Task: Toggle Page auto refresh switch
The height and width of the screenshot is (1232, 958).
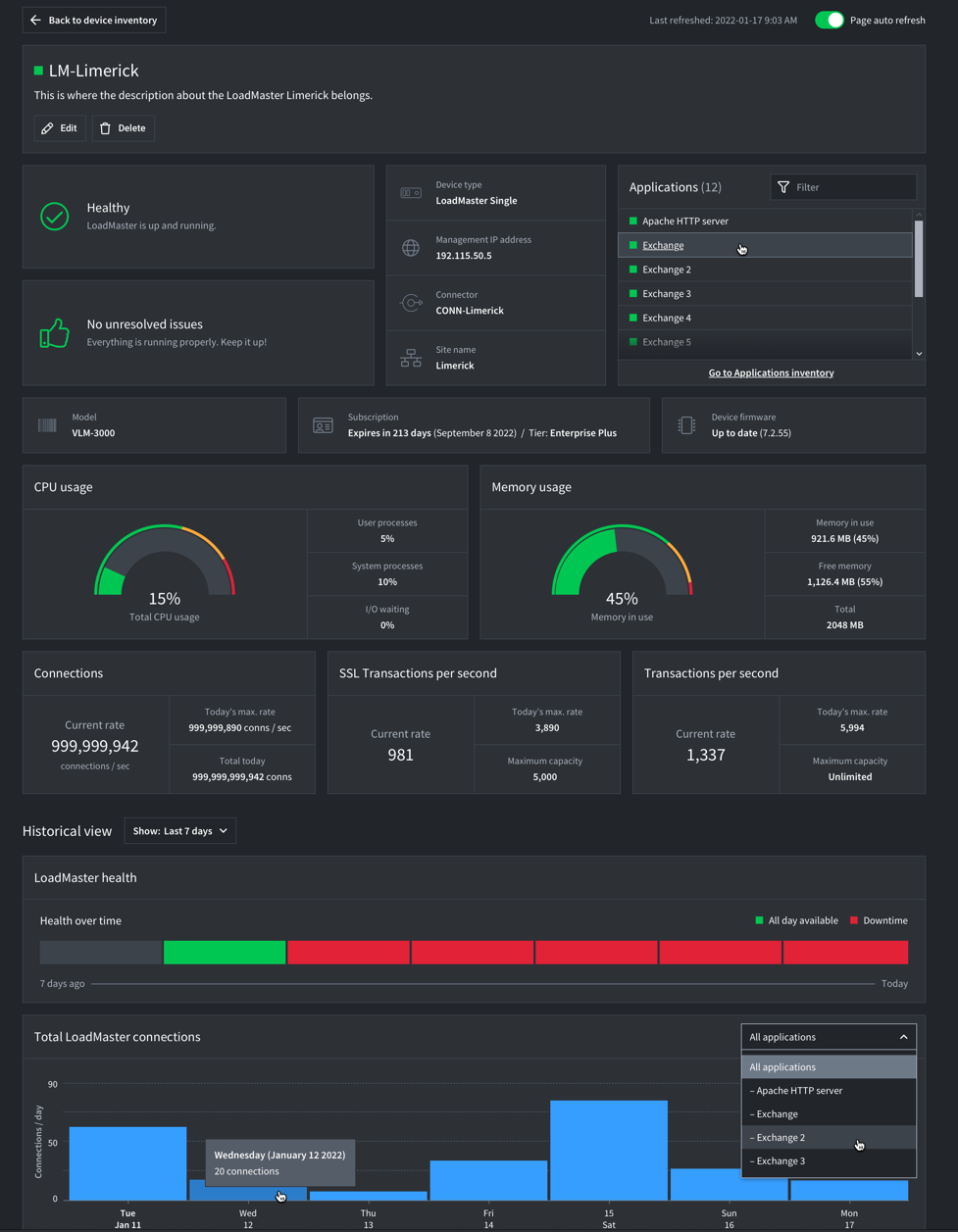Action: [x=830, y=20]
